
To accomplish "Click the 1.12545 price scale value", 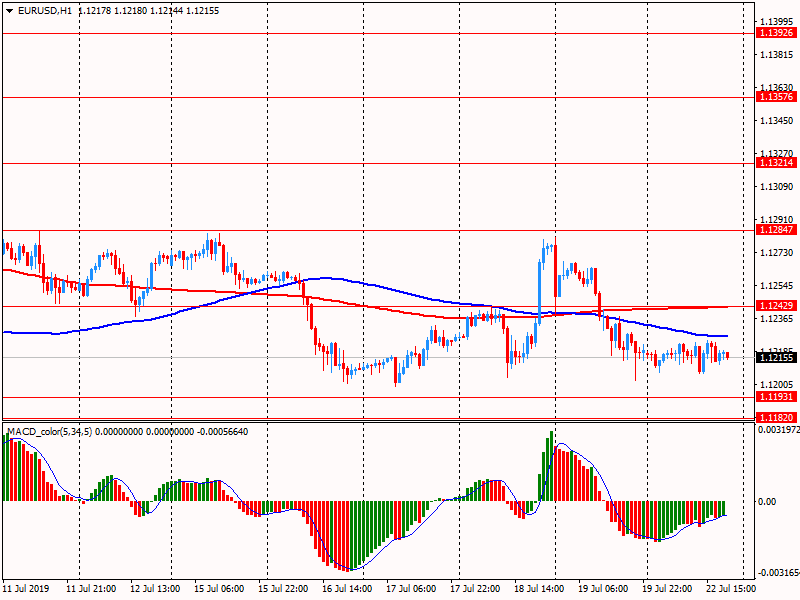I will pos(777,286).
